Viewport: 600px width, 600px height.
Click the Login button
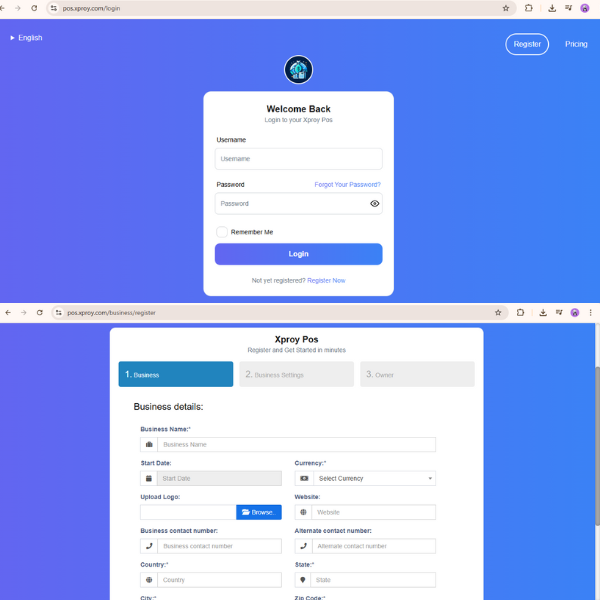coord(298,254)
